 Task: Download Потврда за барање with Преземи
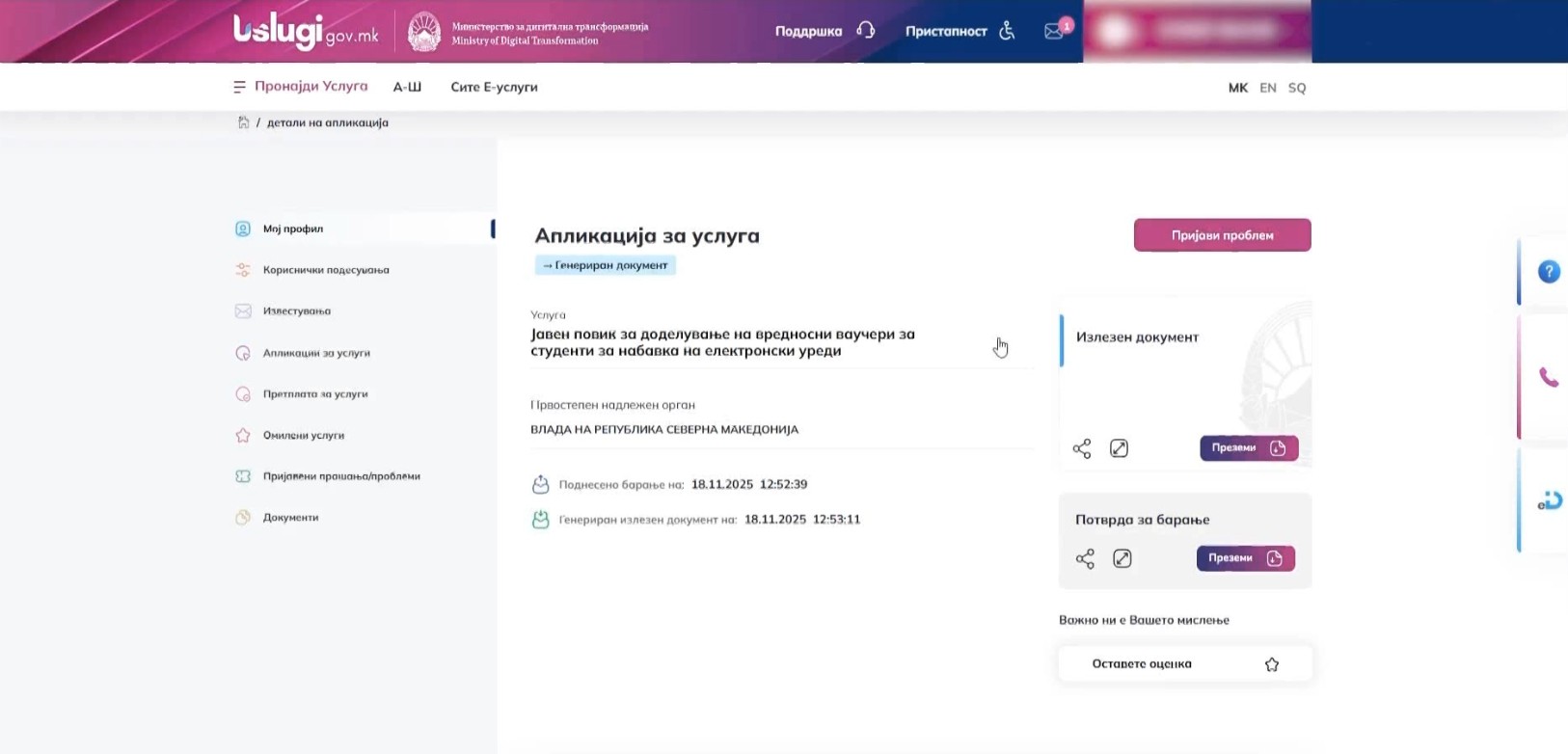pyautogui.click(x=1246, y=558)
